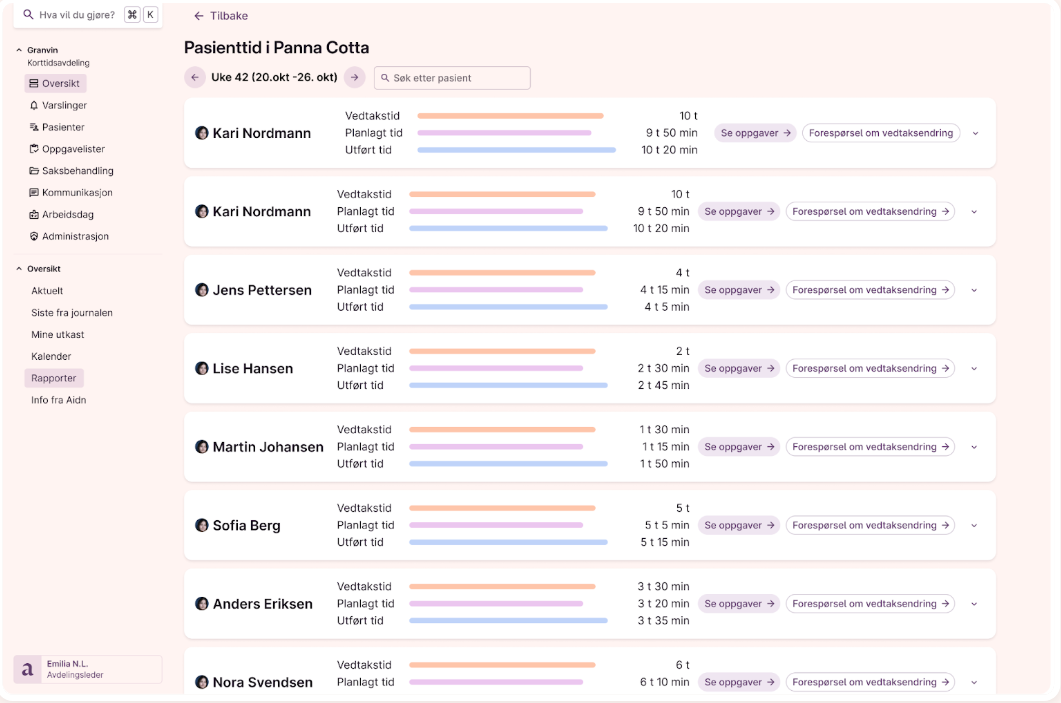Select Kalender in the sidebar
Viewport: 1061px width, 703px height.
(x=51, y=356)
